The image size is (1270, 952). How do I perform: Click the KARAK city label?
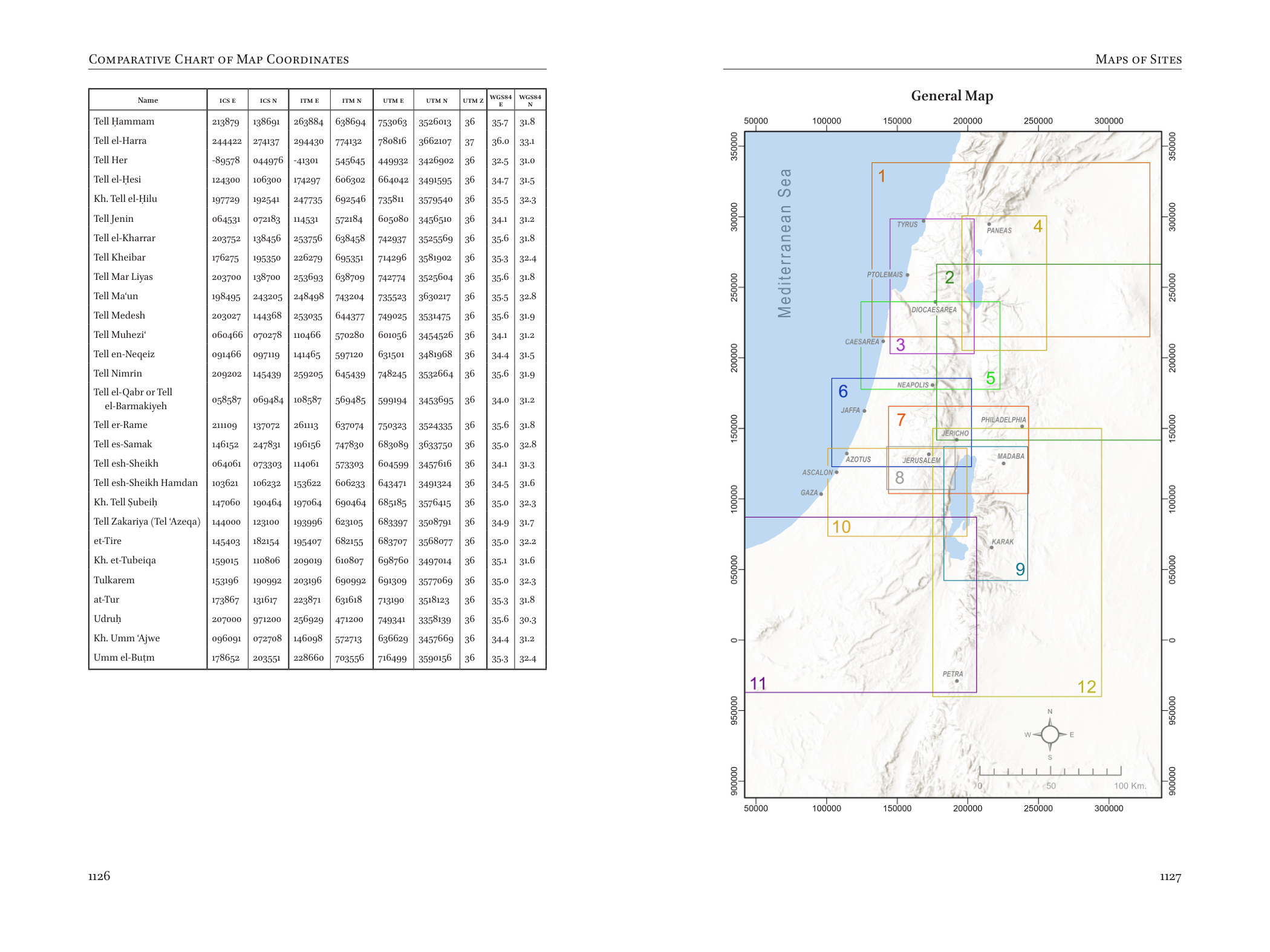1003,542
